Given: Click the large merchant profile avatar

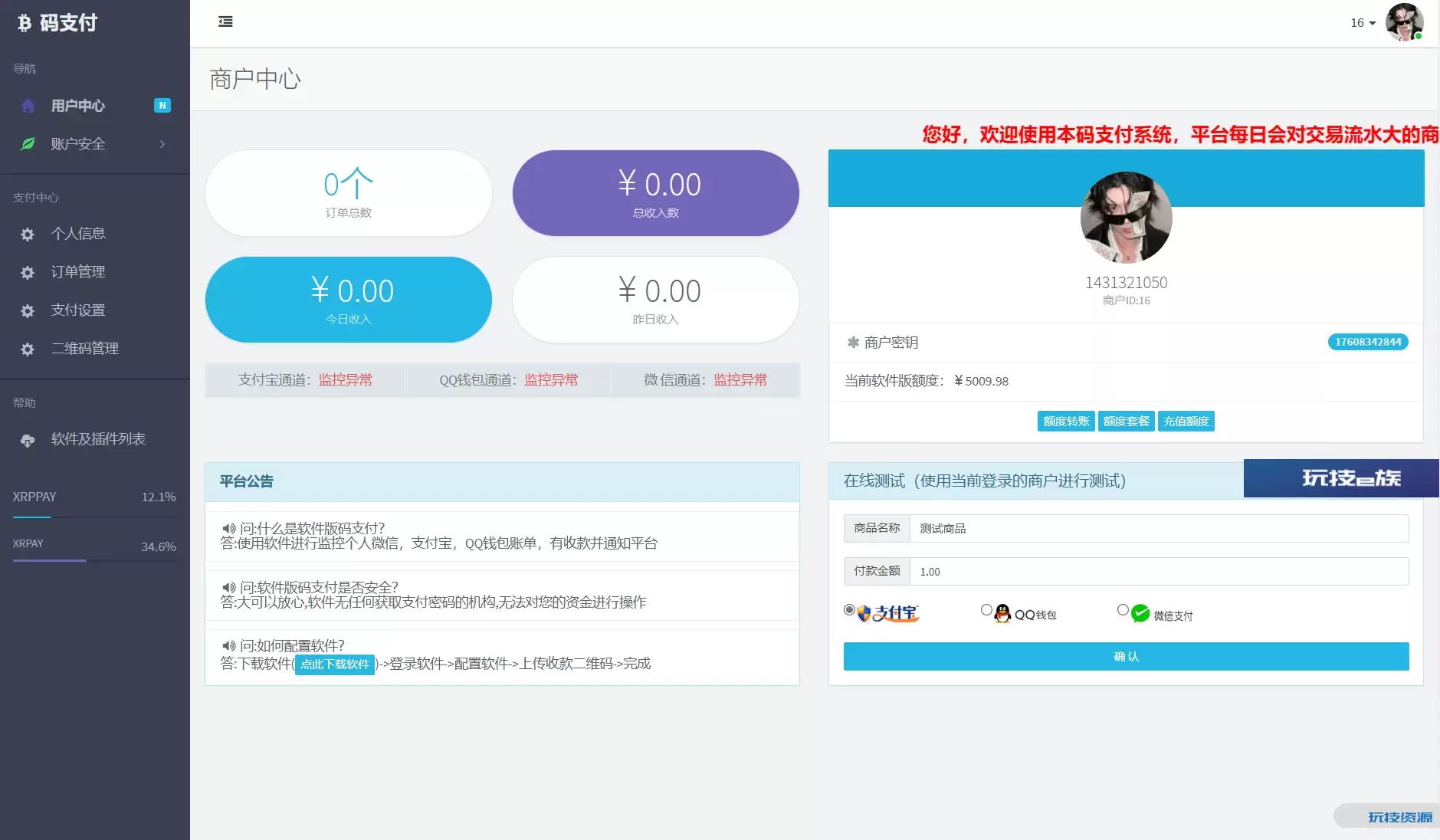Looking at the screenshot, I should point(1126,218).
